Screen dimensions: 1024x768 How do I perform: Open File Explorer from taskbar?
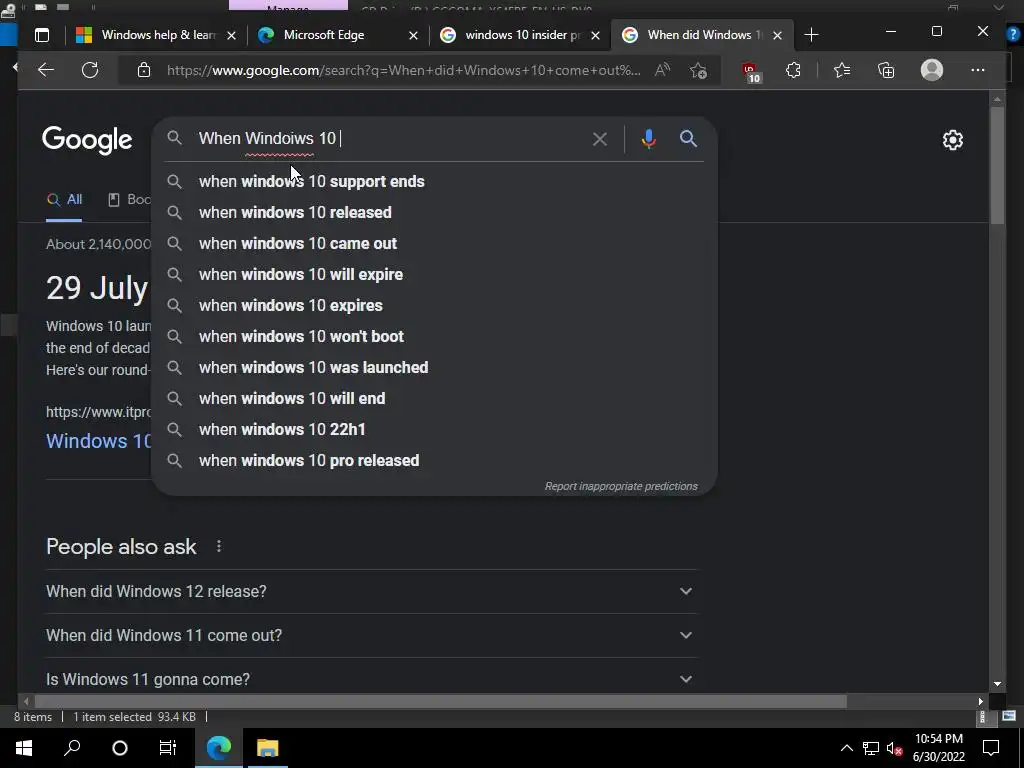point(267,748)
